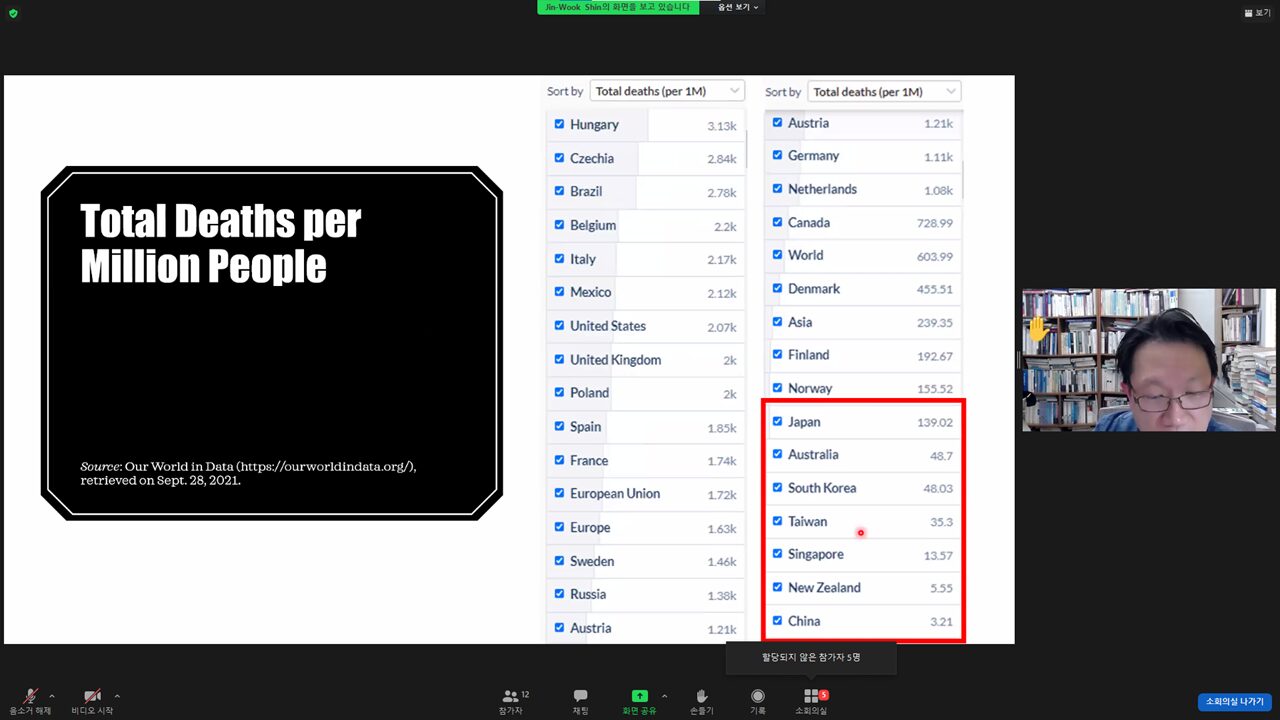Viewport: 1280px width, 720px height.
Task: Expand video options arrow beside camera
Action: 117,696
